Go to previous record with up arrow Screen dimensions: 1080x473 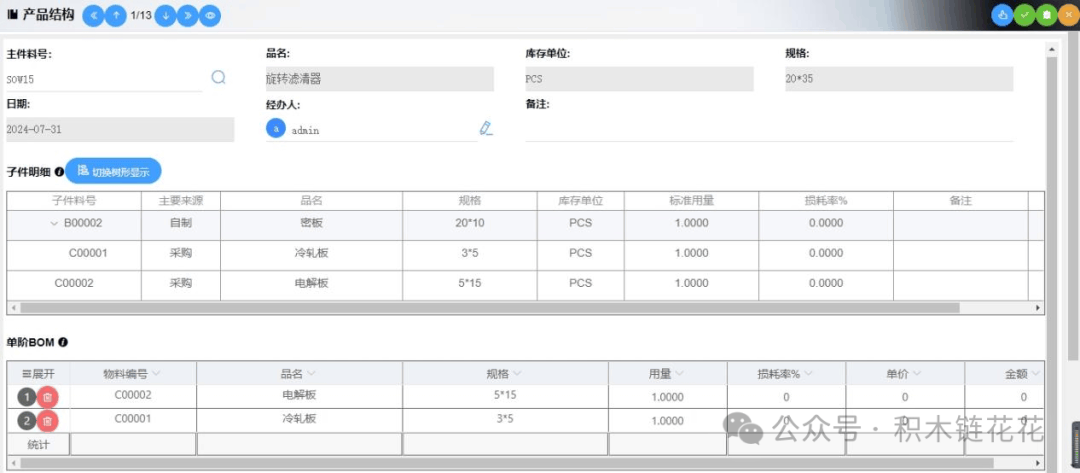(x=116, y=16)
